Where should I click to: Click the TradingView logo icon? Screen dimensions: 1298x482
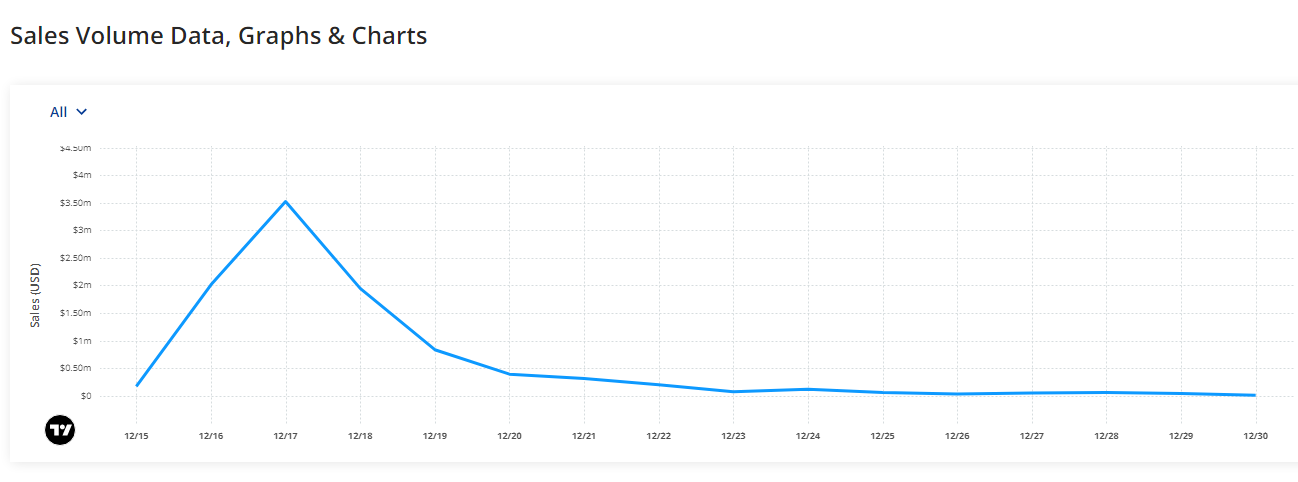pyautogui.click(x=60, y=431)
